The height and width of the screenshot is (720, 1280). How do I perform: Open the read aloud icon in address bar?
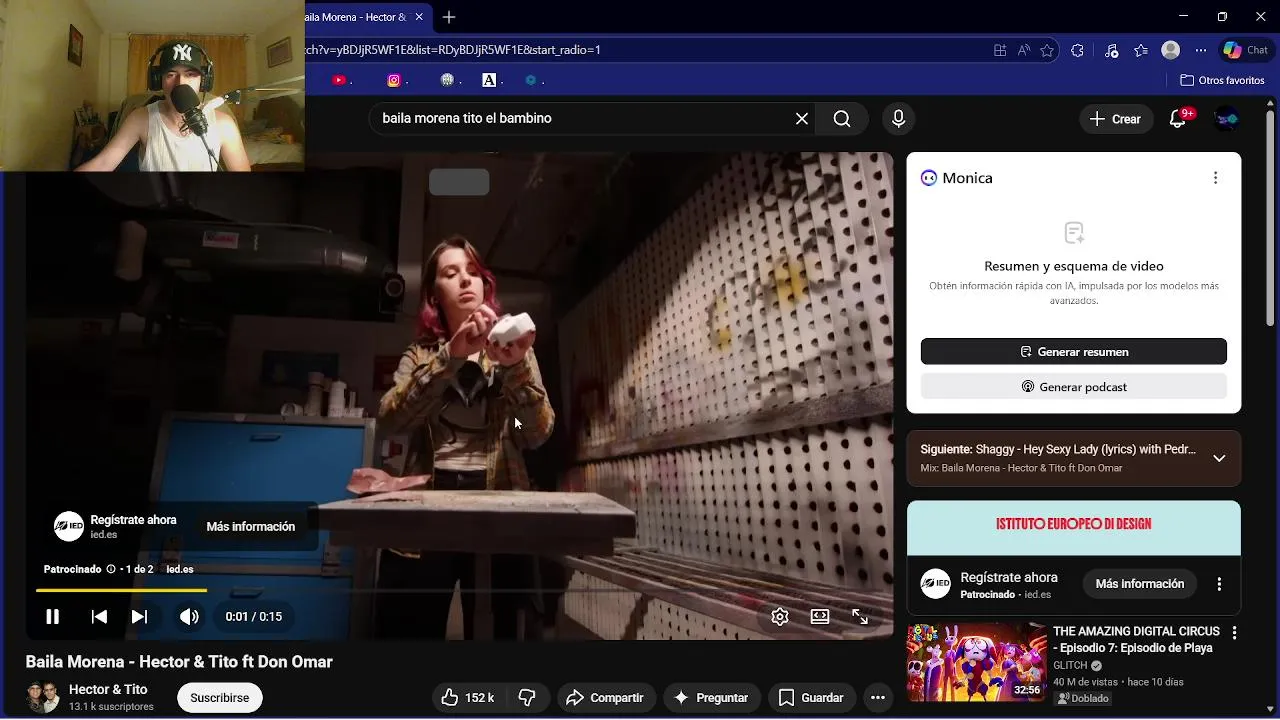(x=1023, y=50)
